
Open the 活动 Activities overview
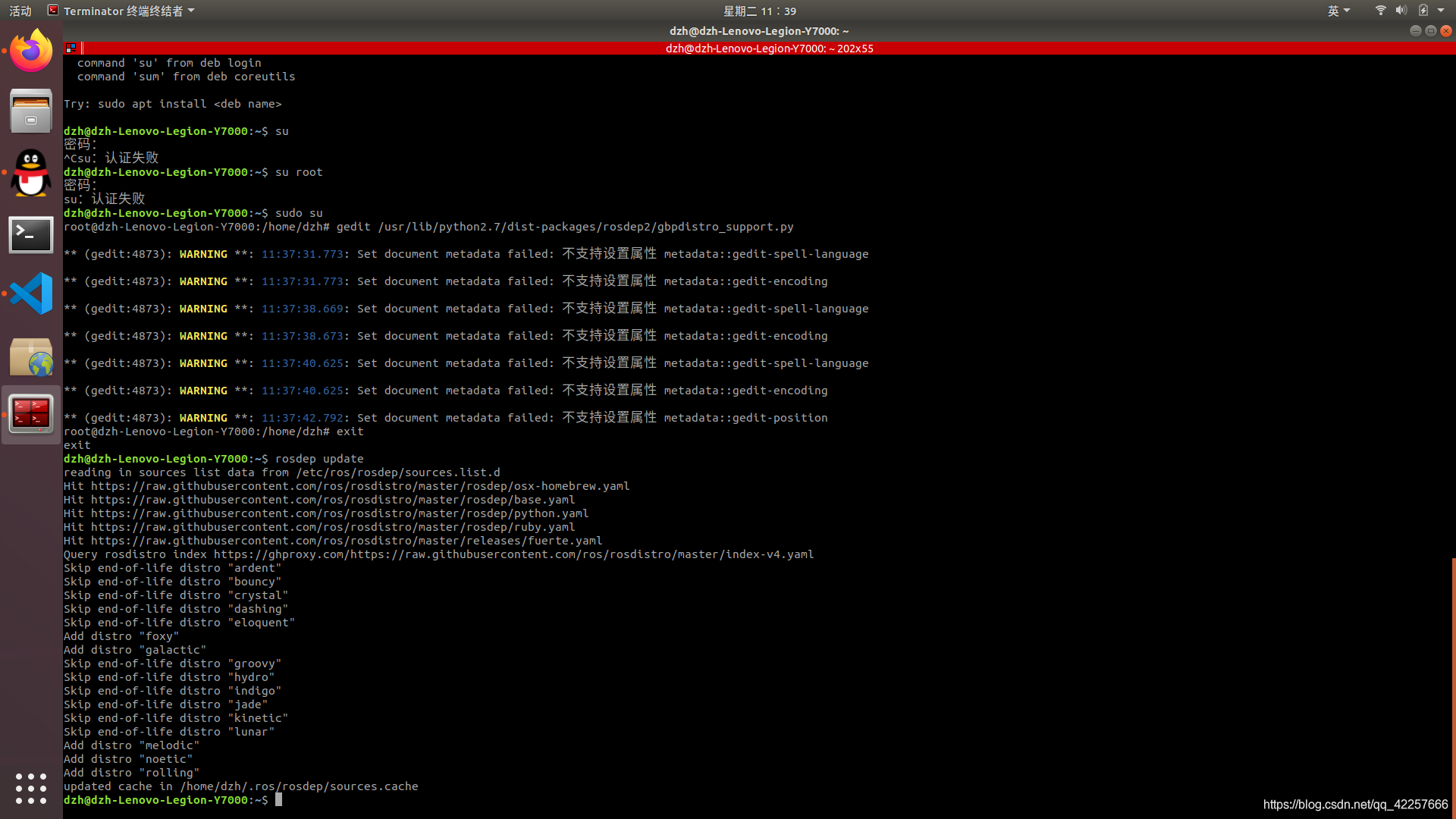tap(20, 11)
